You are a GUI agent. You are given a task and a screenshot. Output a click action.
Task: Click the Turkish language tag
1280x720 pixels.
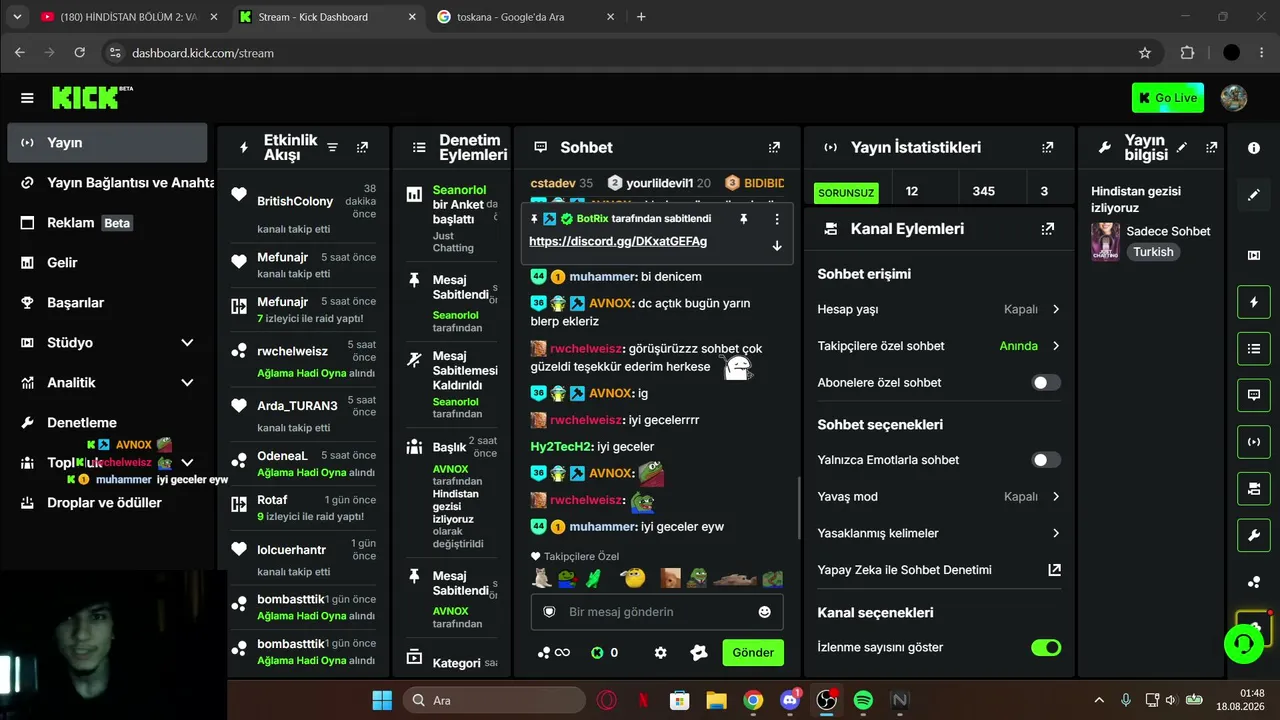pyautogui.click(x=1153, y=252)
